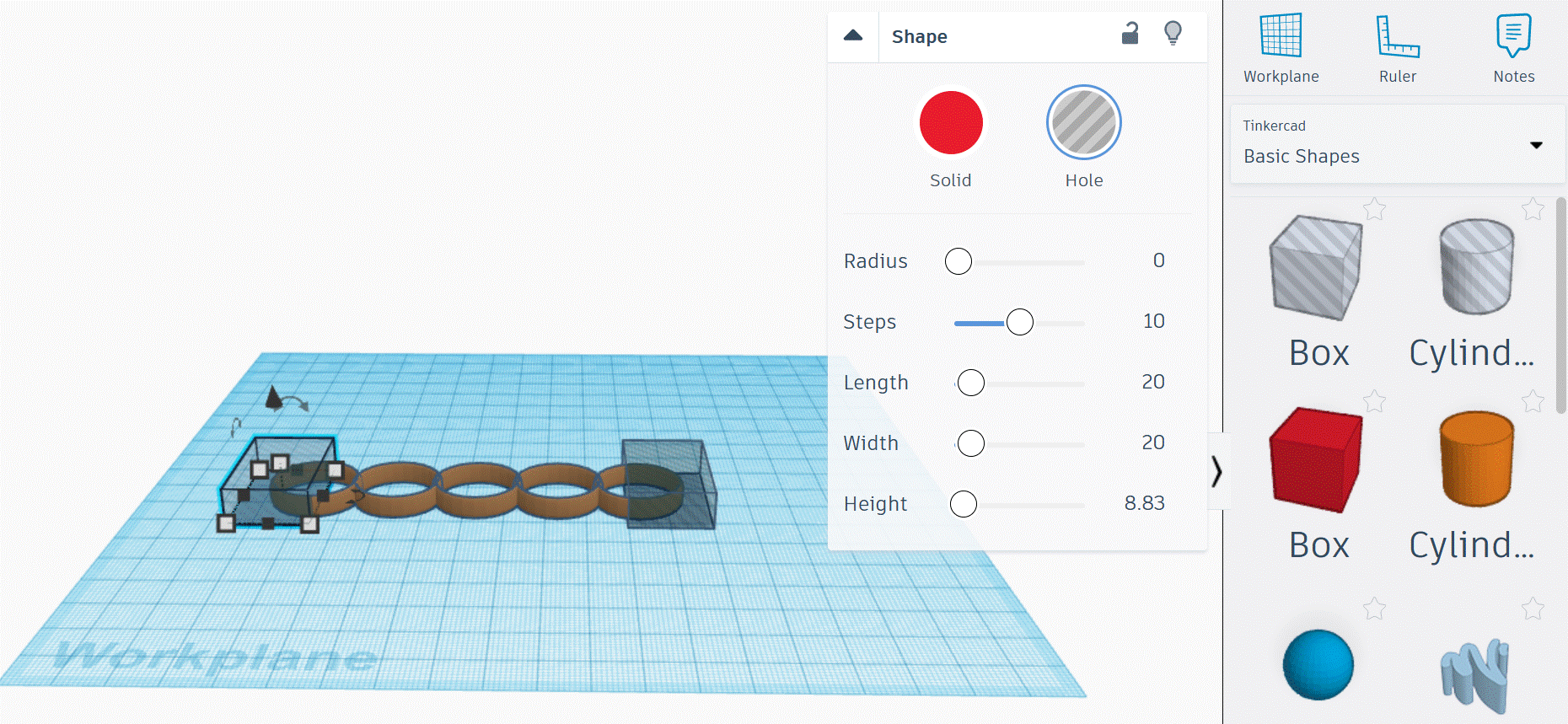
Task: Open the Notes tool
Action: pos(1514,48)
